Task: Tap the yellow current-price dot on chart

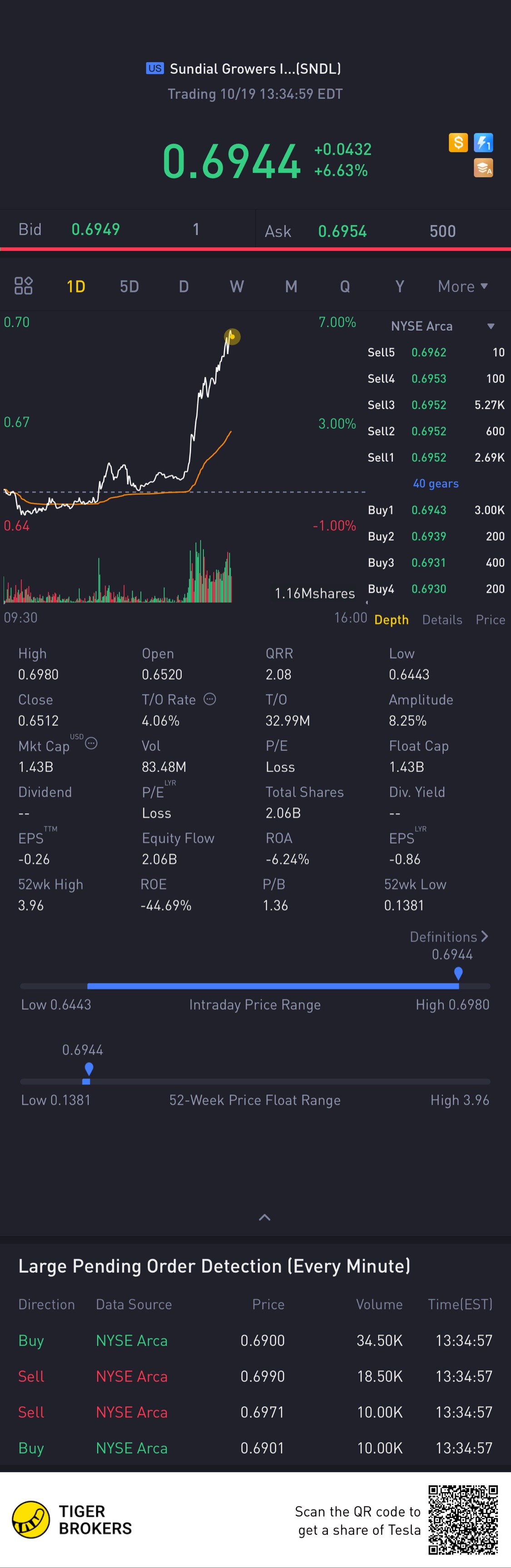Action: point(232,336)
